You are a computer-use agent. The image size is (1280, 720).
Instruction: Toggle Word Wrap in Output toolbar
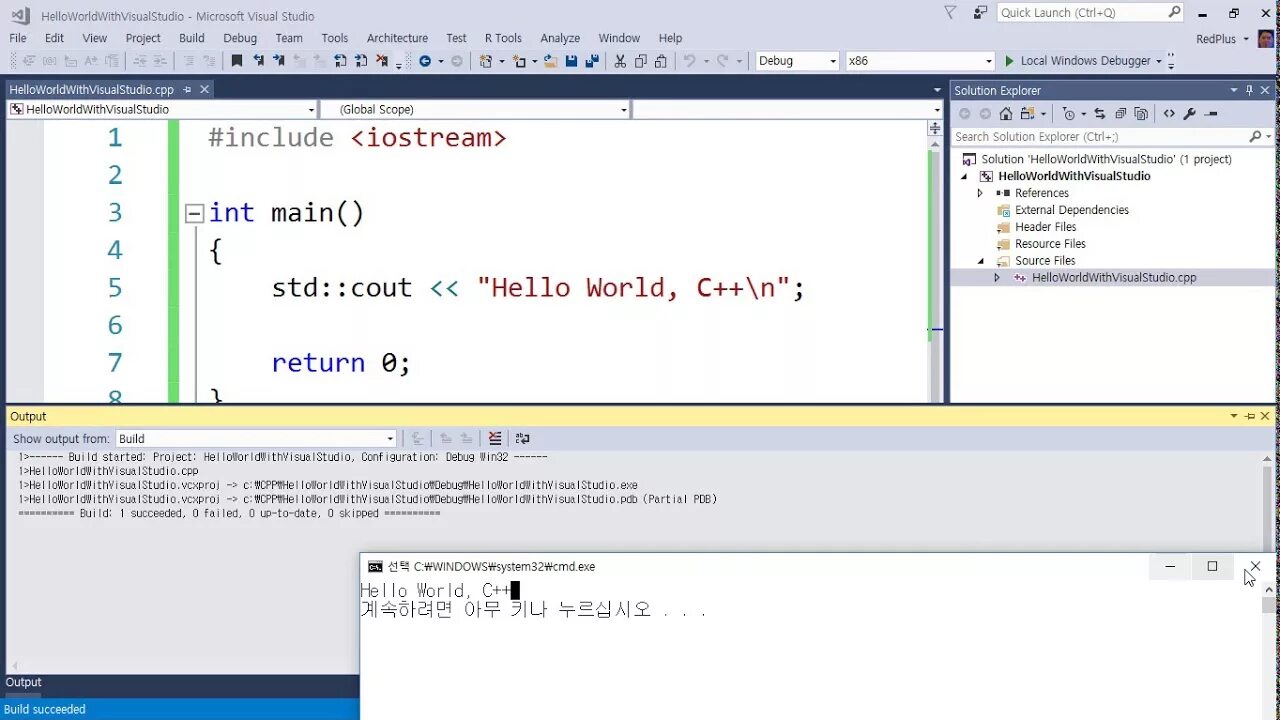(522, 438)
